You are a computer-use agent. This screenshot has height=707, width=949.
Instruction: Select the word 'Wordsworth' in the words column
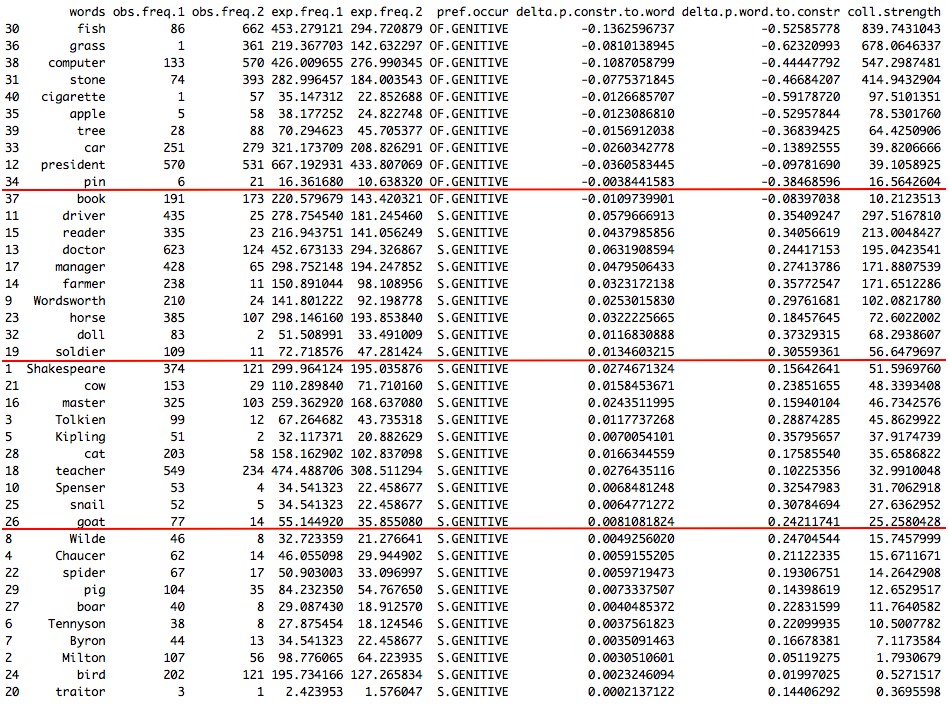pos(69,300)
